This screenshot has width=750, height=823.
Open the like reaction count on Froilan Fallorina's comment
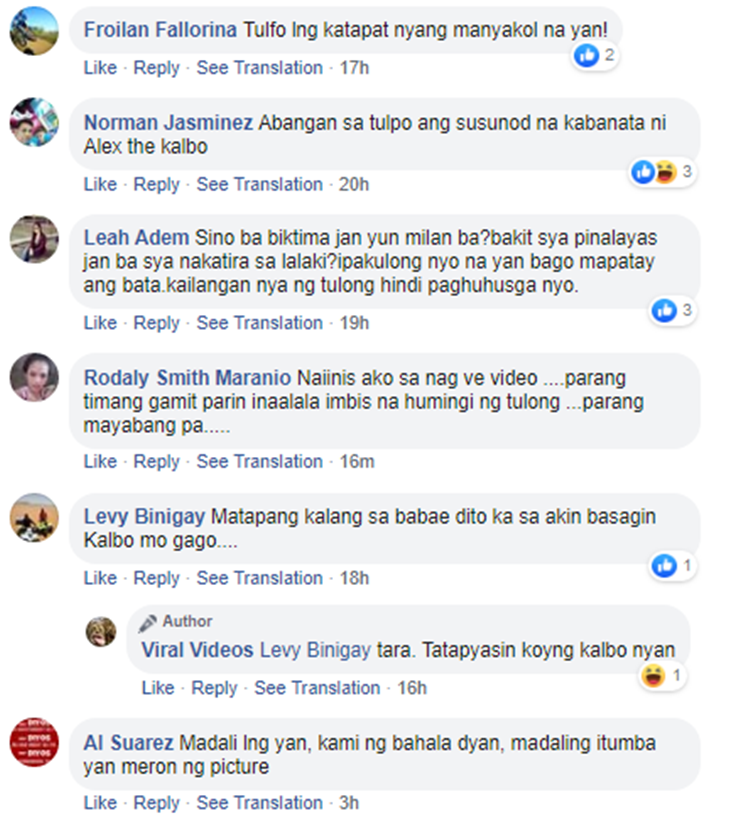(594, 55)
